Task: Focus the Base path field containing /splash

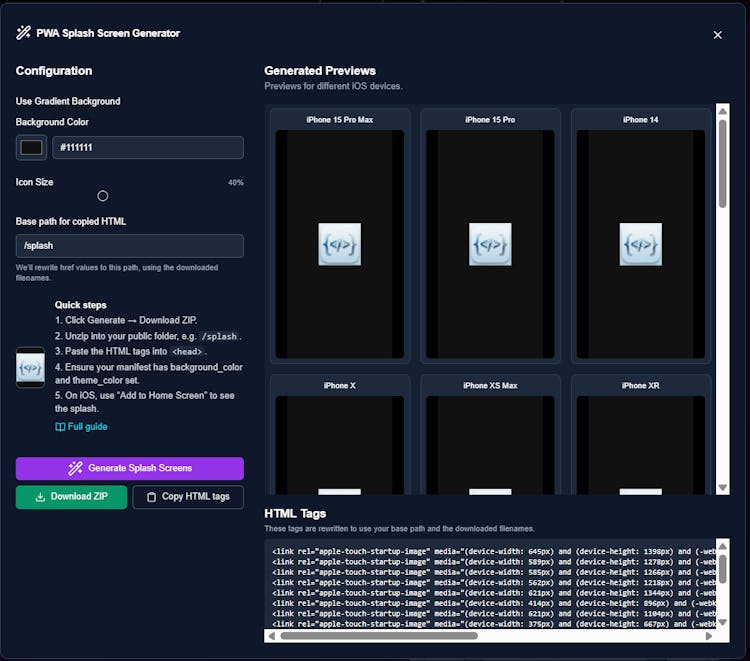Action: 130,246
